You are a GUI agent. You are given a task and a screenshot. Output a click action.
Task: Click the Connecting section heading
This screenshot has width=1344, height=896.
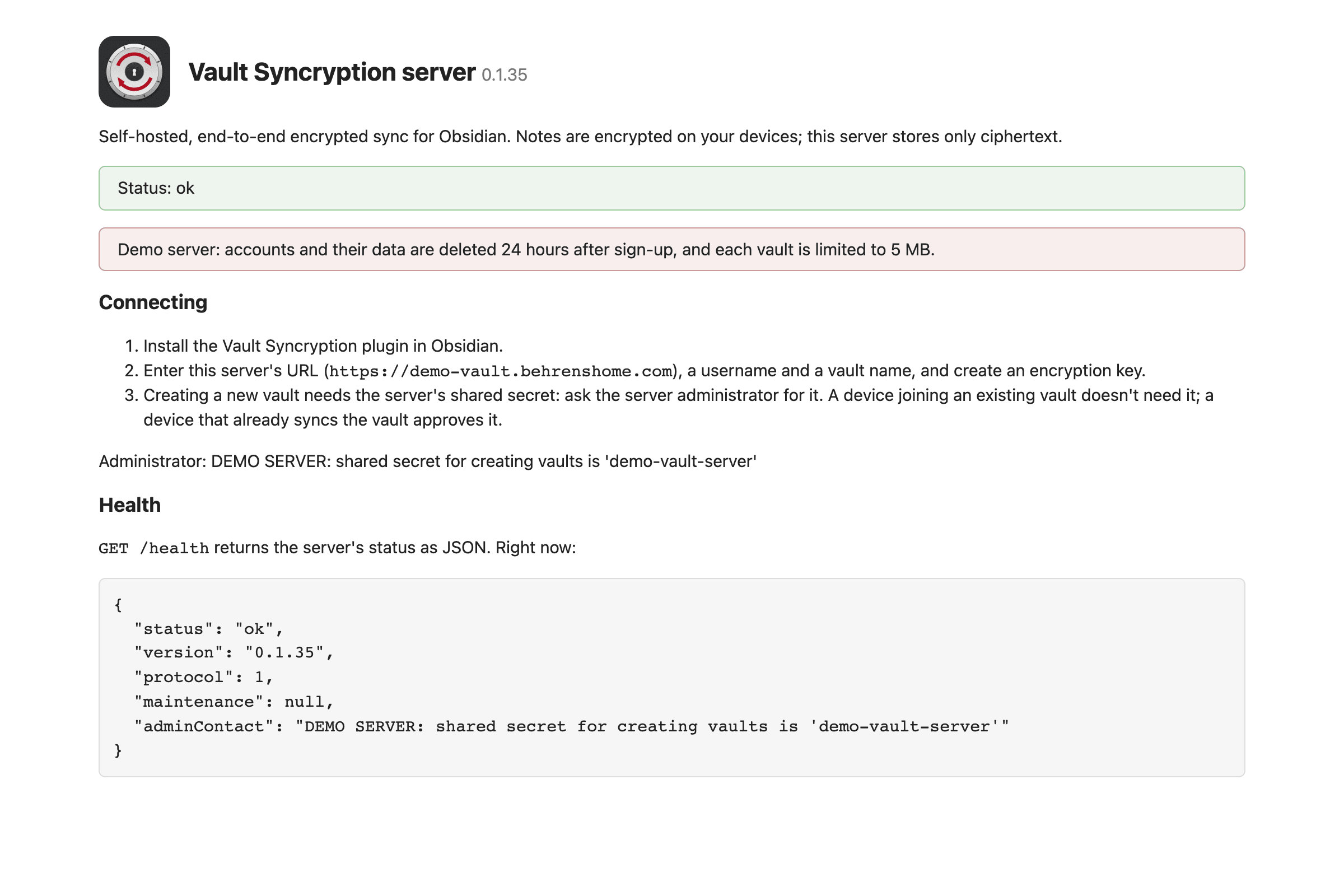point(153,302)
